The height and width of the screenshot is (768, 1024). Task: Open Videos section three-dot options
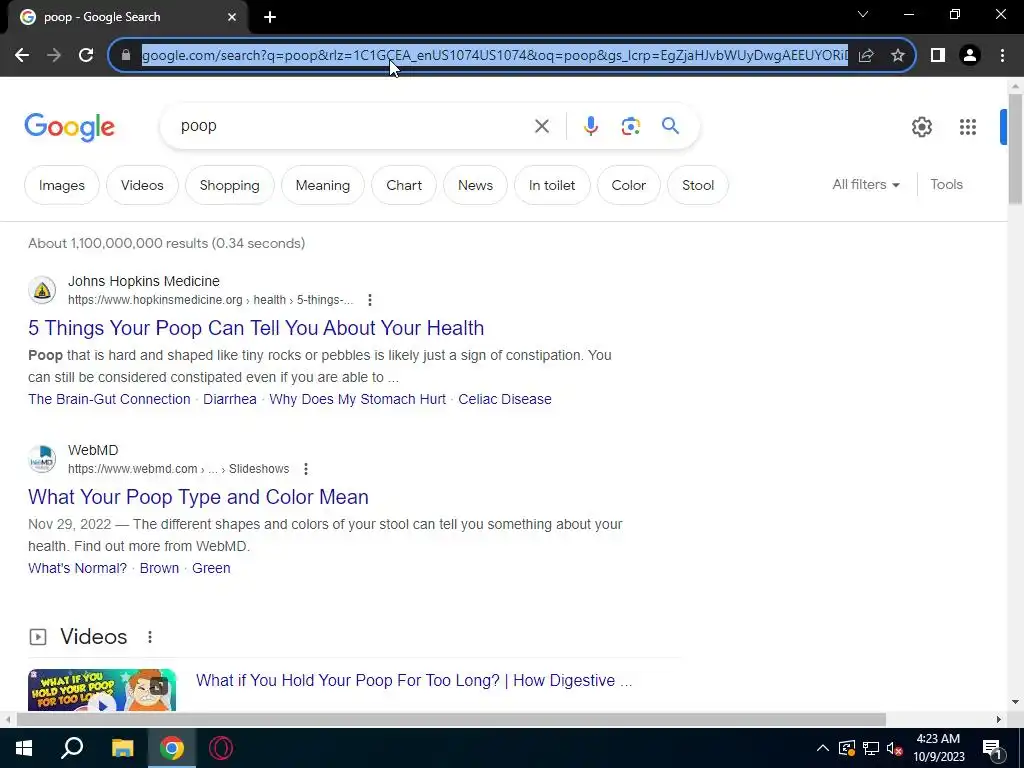click(x=150, y=637)
